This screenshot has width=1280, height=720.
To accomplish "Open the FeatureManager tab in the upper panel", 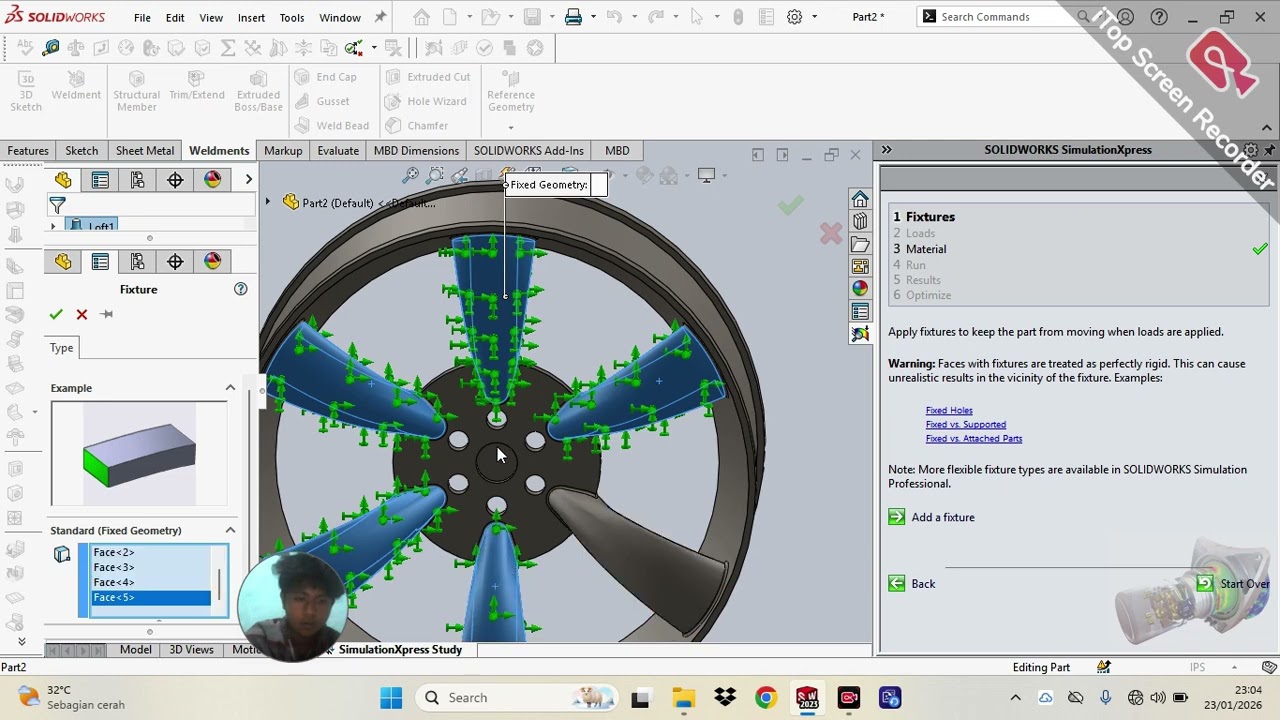I will click(x=63, y=179).
